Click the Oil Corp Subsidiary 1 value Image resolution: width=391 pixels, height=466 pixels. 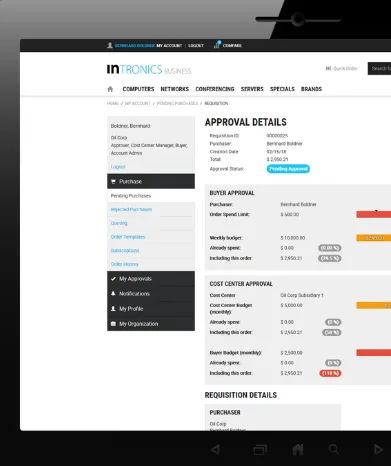(x=302, y=295)
